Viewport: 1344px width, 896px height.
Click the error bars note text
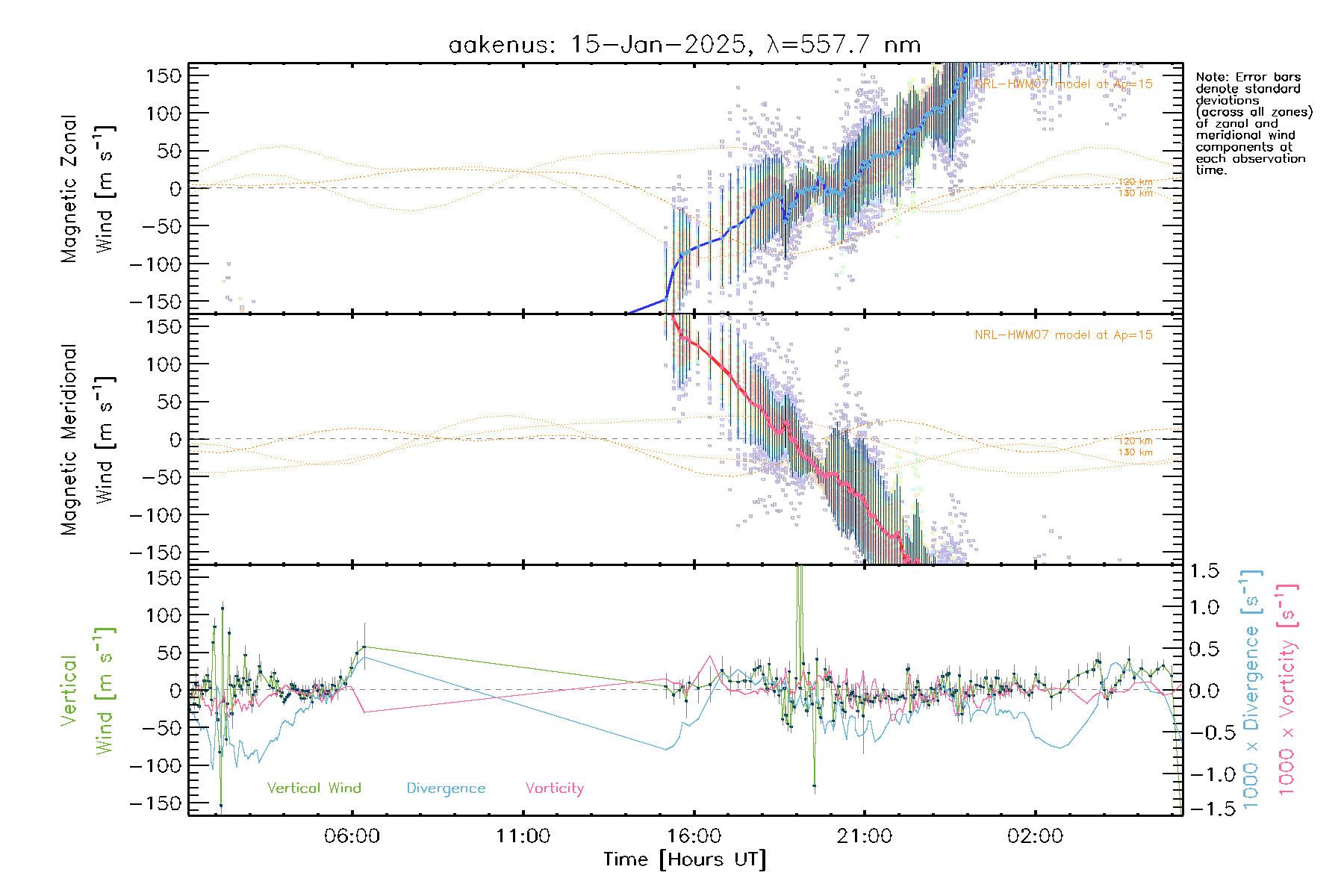[1253, 123]
